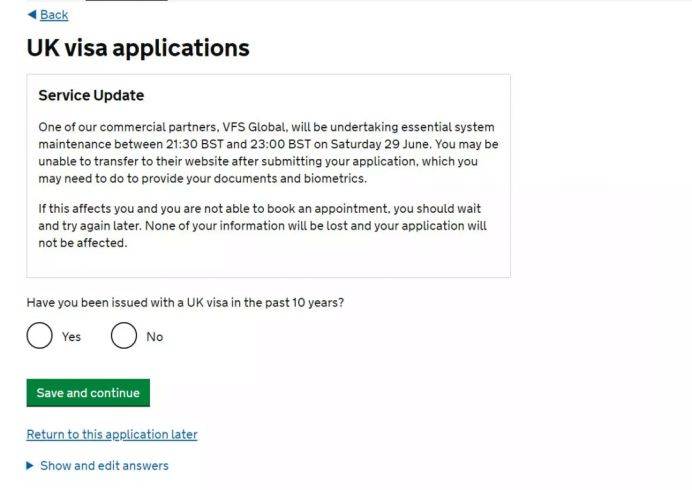Image resolution: width=692 pixels, height=490 pixels.
Task: Click the VFS Global maintenance paragraph
Action: click(x=268, y=153)
